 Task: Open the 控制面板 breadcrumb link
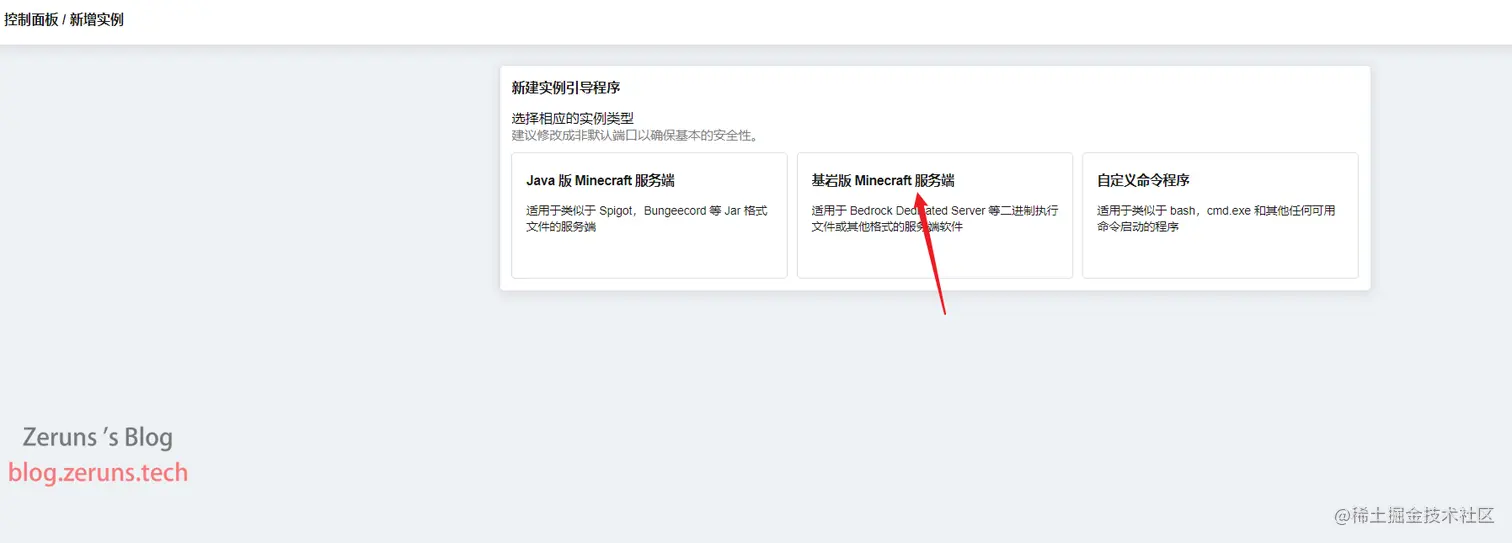(31, 19)
